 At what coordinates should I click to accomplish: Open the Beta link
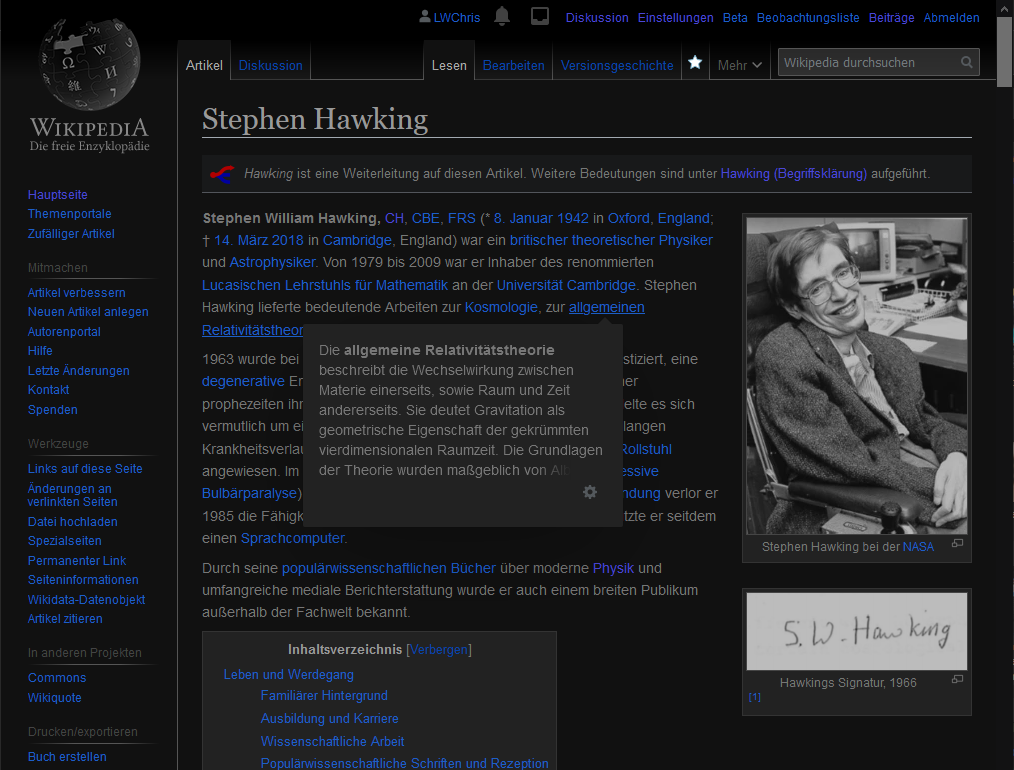click(735, 17)
